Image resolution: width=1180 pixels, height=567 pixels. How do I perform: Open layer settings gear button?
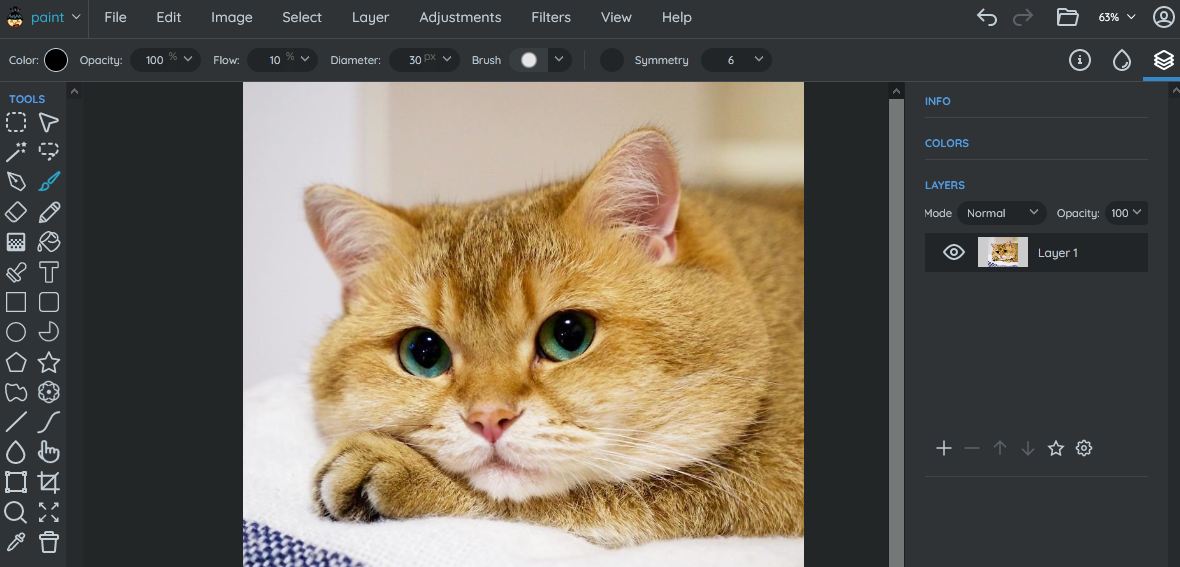(1084, 448)
